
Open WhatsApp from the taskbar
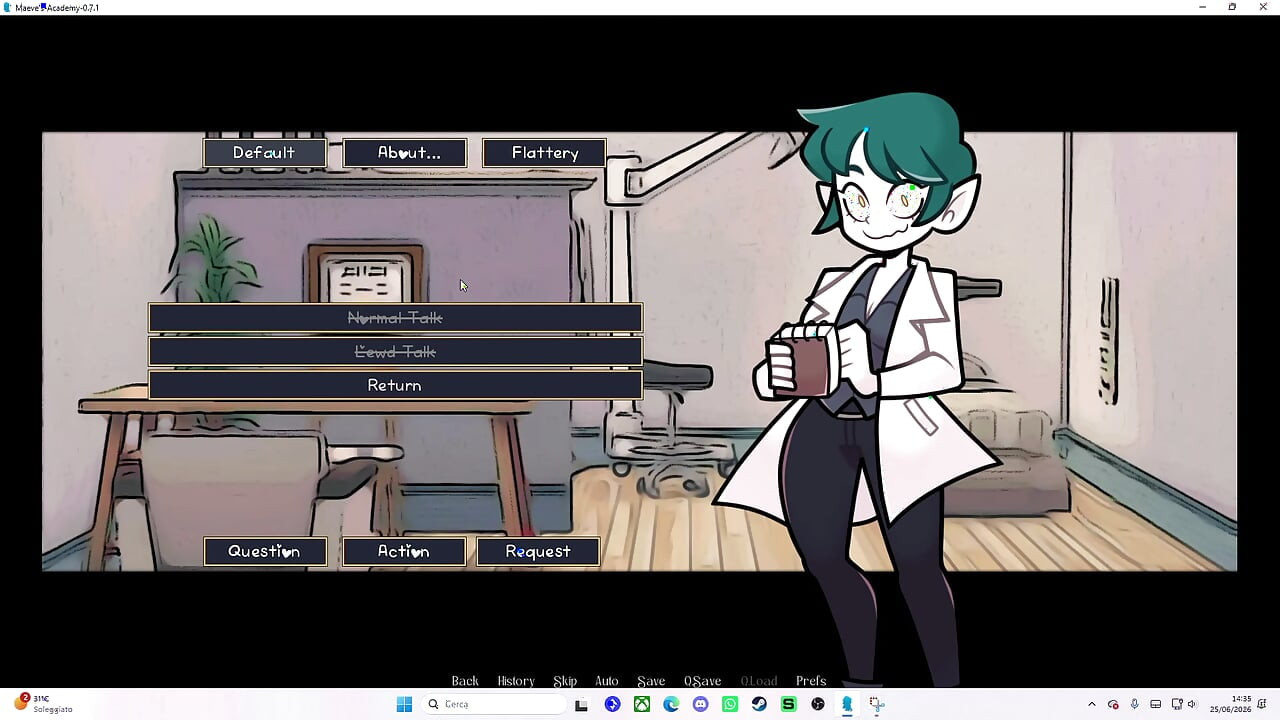(x=730, y=704)
